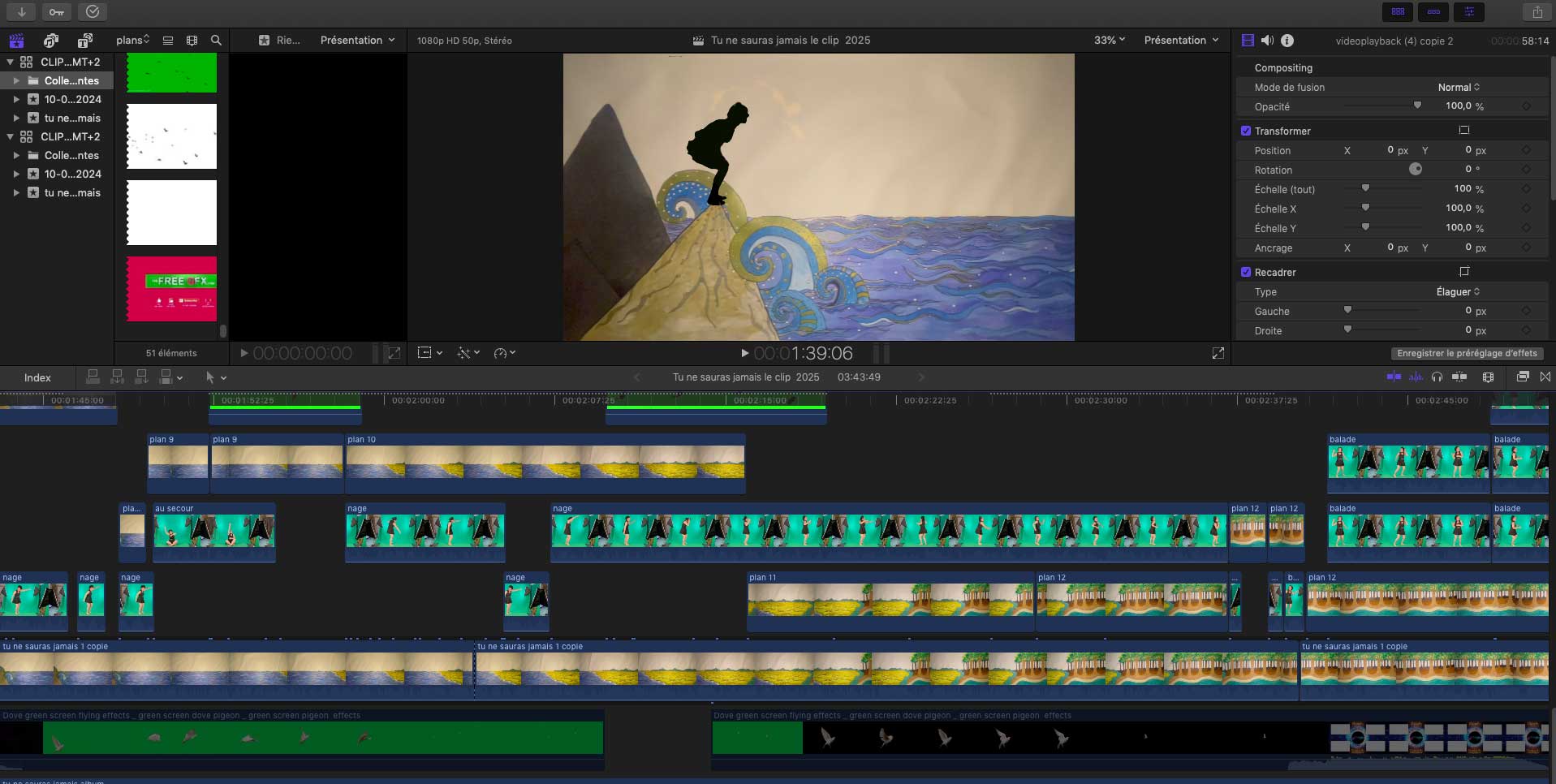Screen dimensions: 1556x784
Task: Click Enregistrer le préréglage d'effets button
Action: click(x=1467, y=353)
